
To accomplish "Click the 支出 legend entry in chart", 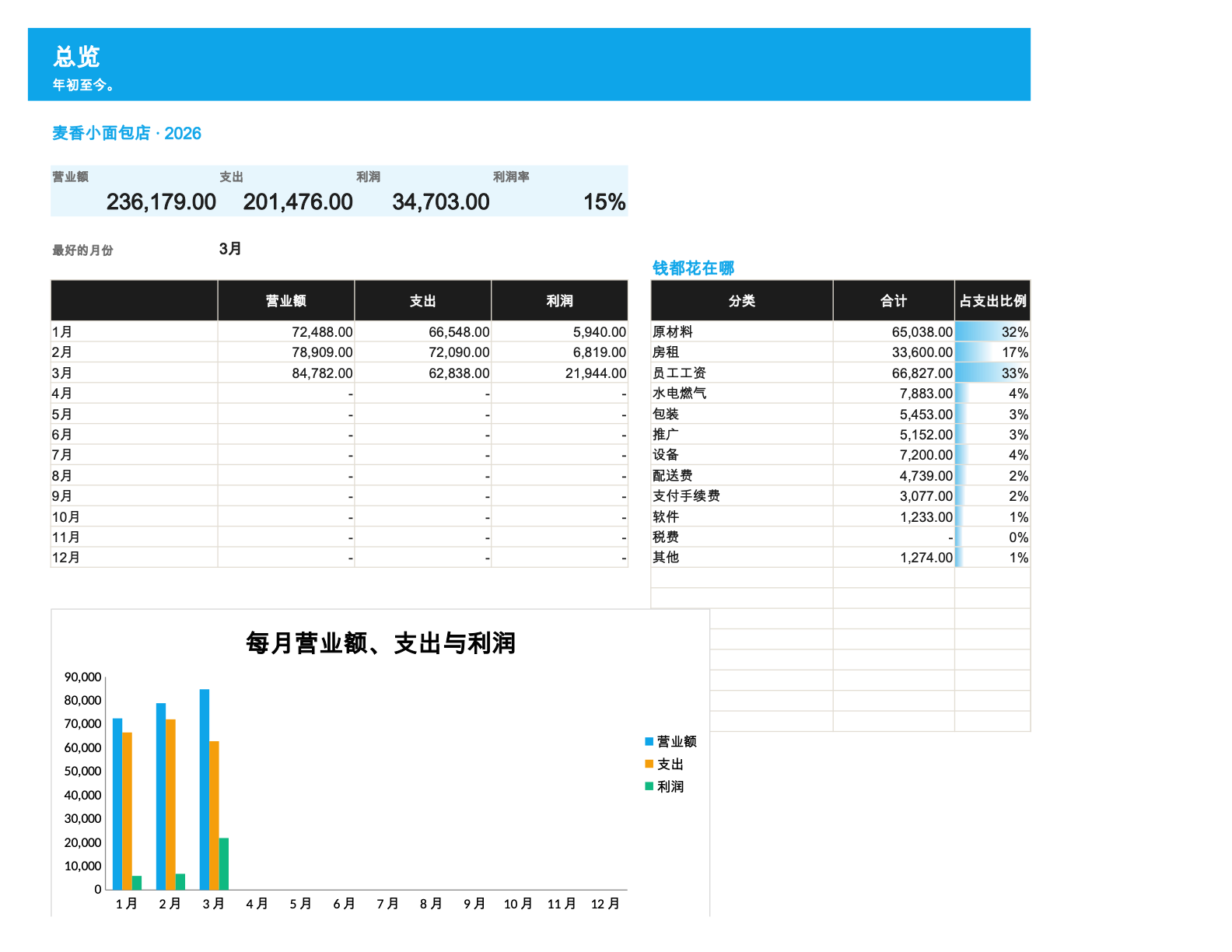I will pyautogui.click(x=664, y=765).
